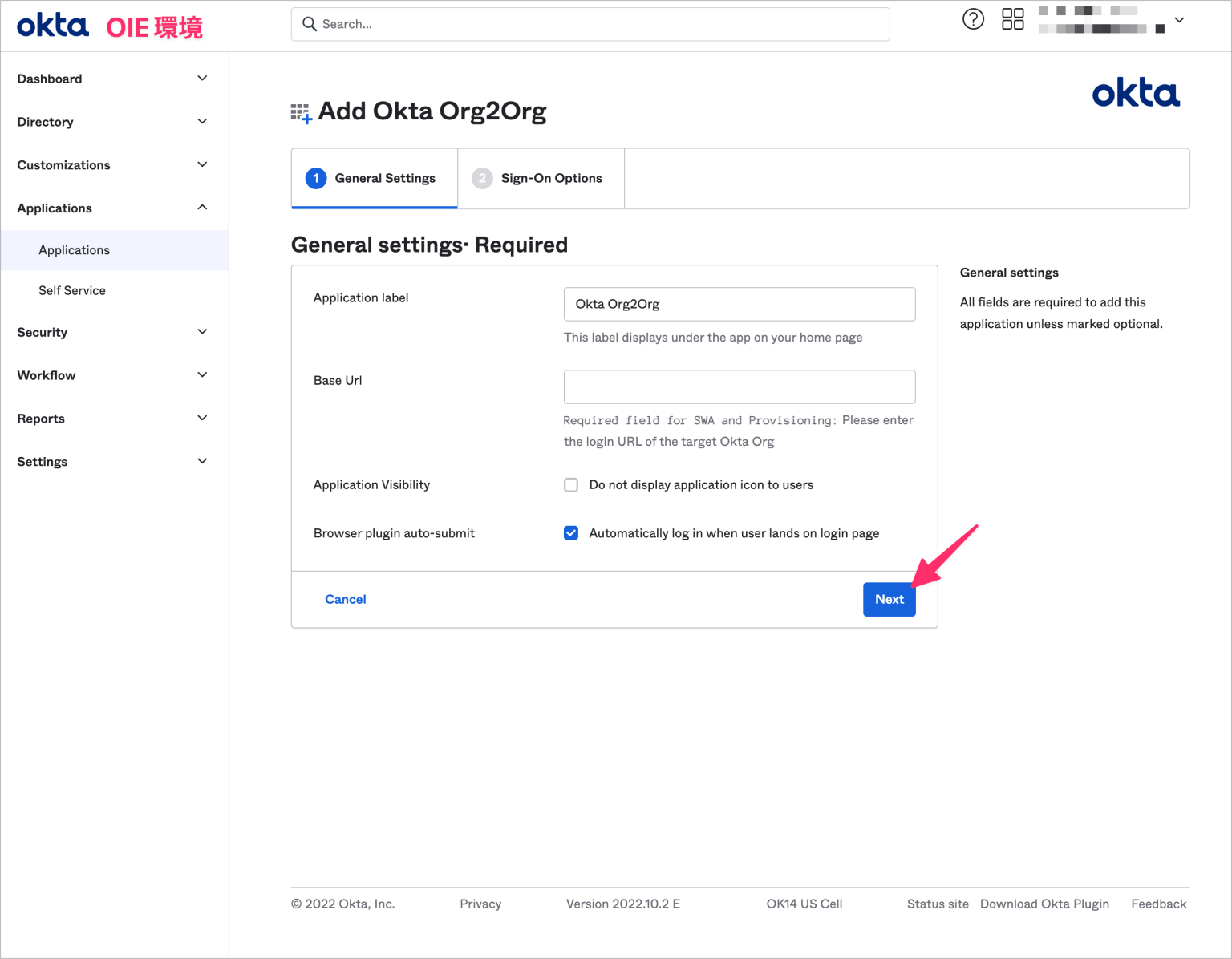
Task: Click the step 2 circle badge
Action: [x=482, y=178]
